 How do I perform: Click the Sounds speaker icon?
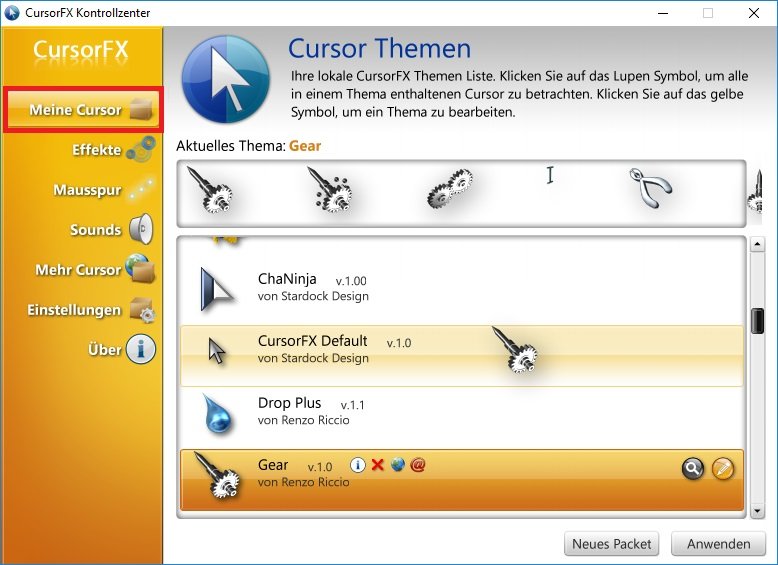141,229
